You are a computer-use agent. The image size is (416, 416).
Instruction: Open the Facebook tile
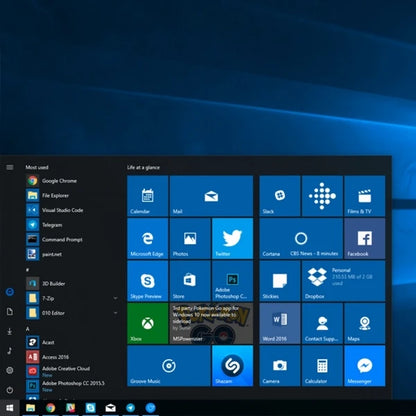365,238
